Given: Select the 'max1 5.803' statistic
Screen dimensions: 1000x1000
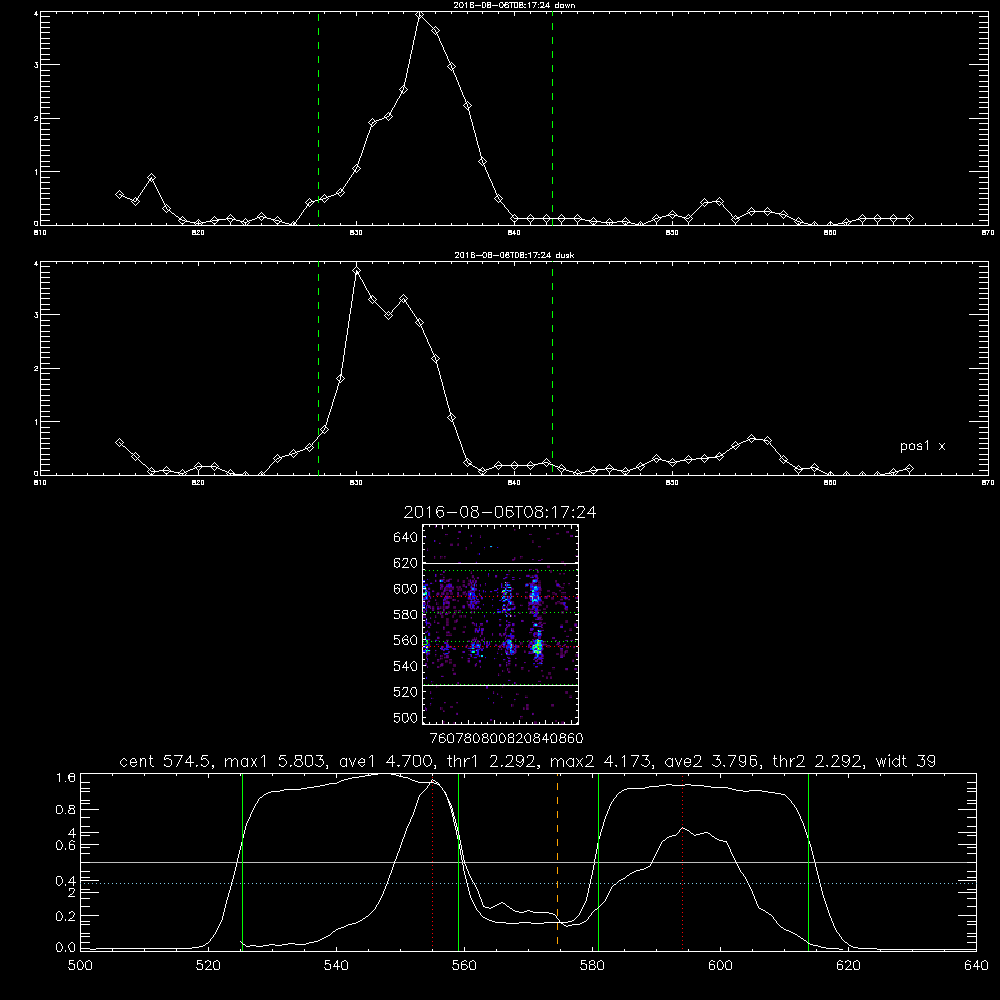Looking at the screenshot, I should (x=274, y=761).
